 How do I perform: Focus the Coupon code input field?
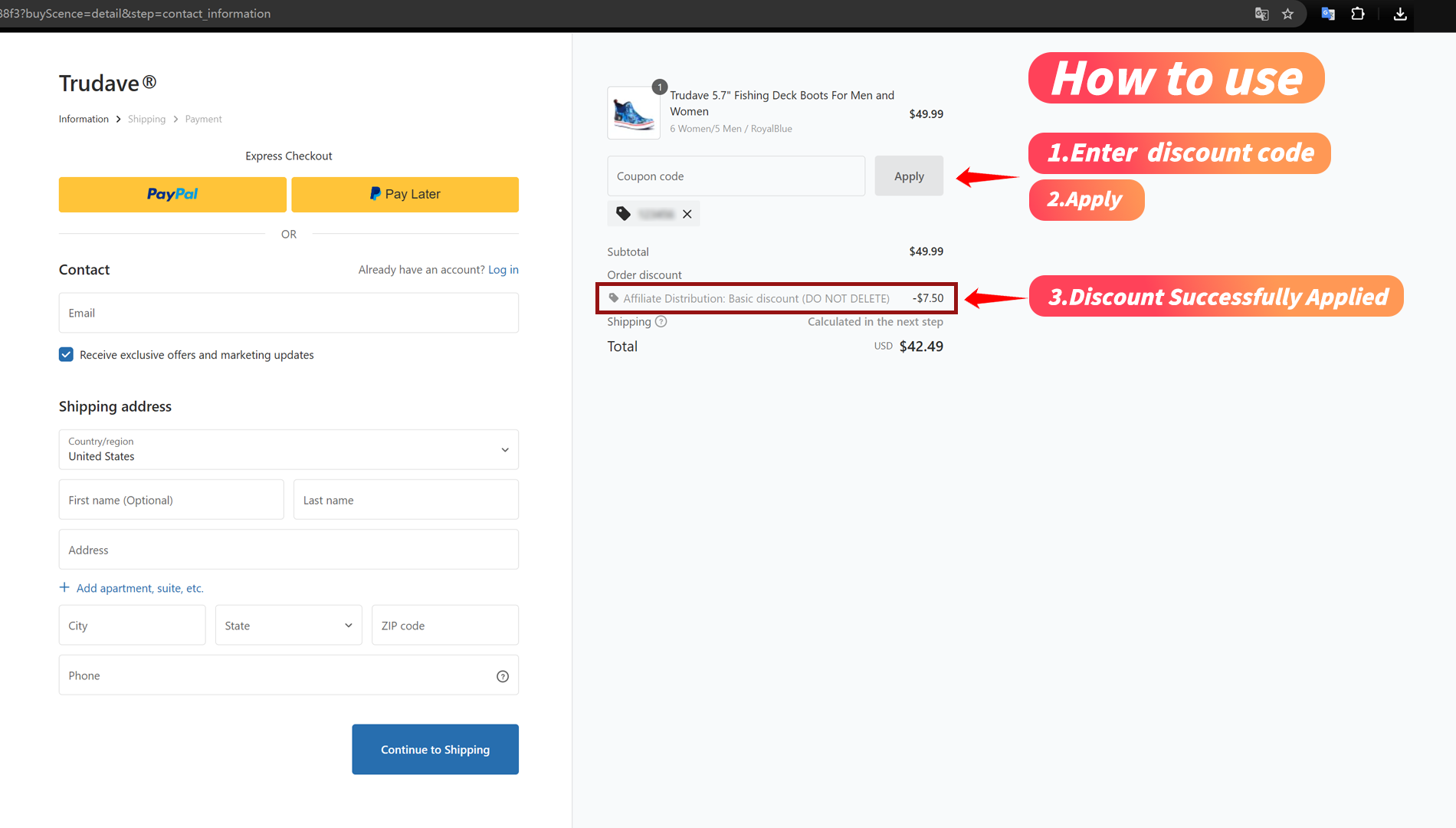(x=736, y=176)
